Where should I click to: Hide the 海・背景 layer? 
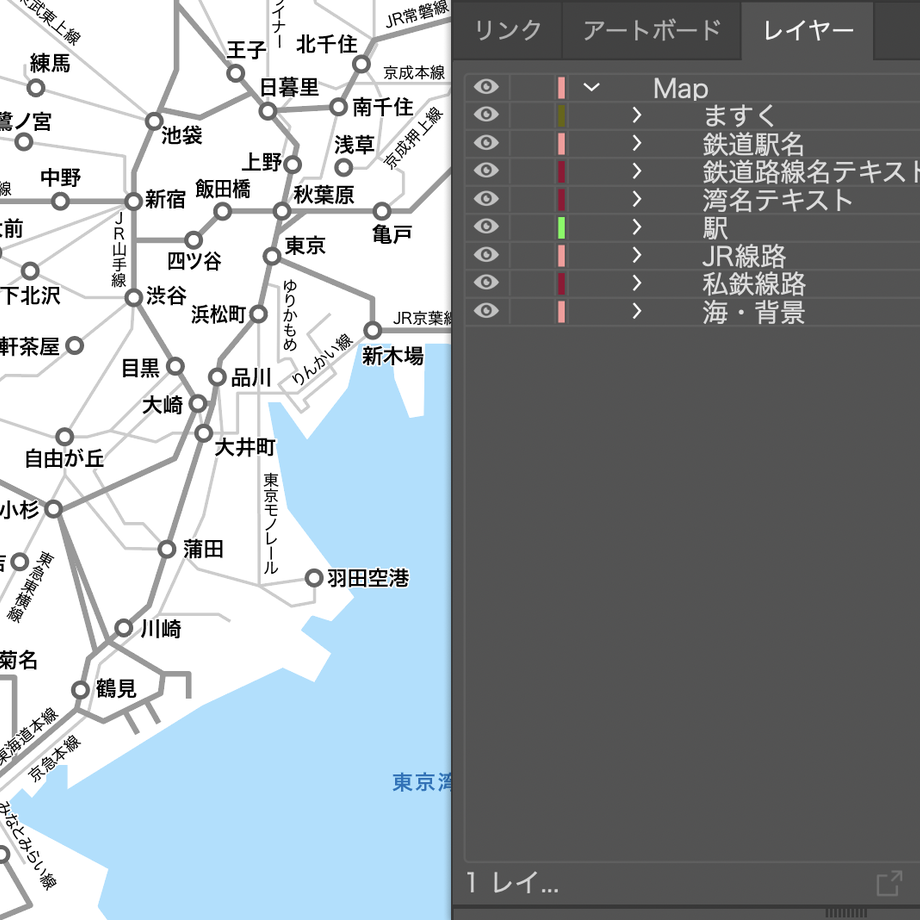pyautogui.click(x=486, y=310)
